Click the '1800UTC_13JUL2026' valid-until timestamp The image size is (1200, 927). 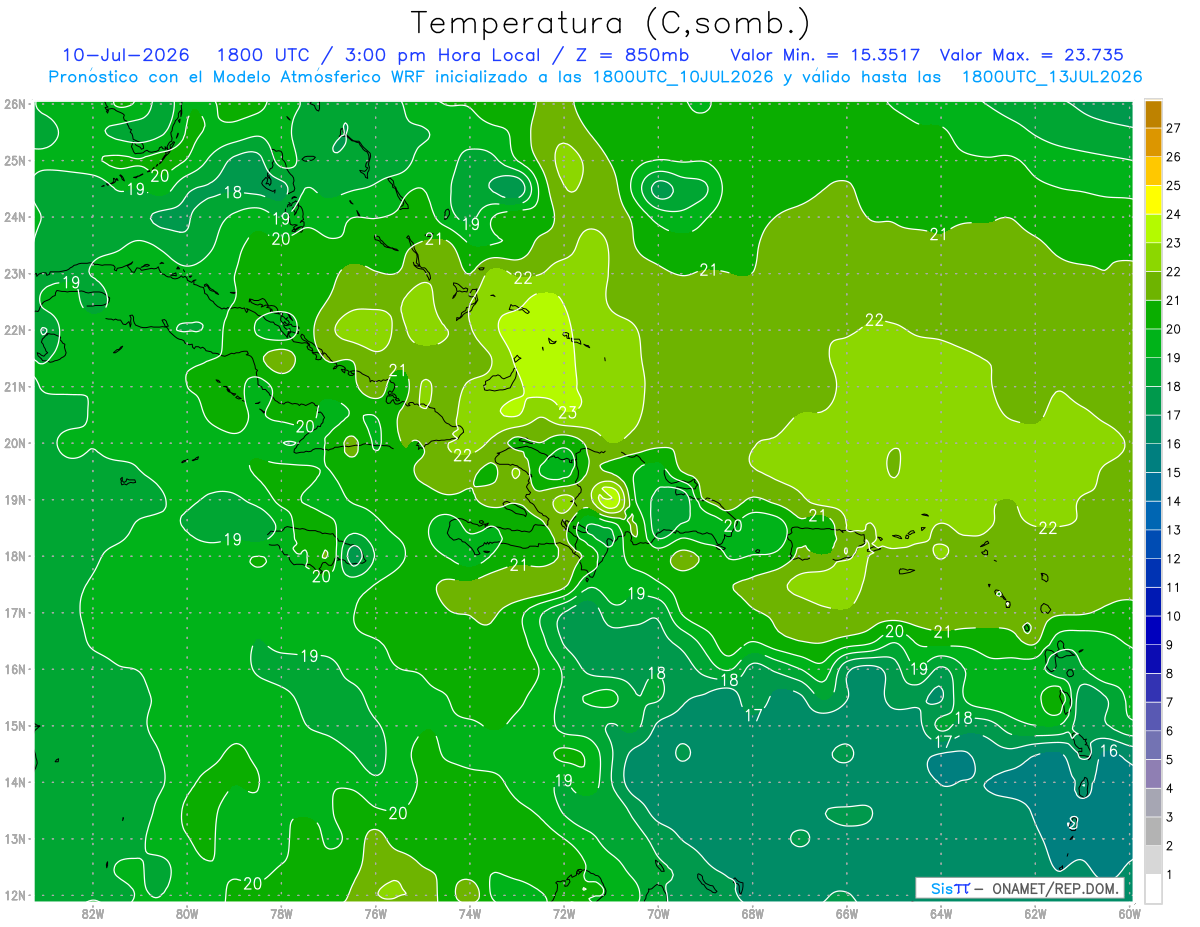1052,77
